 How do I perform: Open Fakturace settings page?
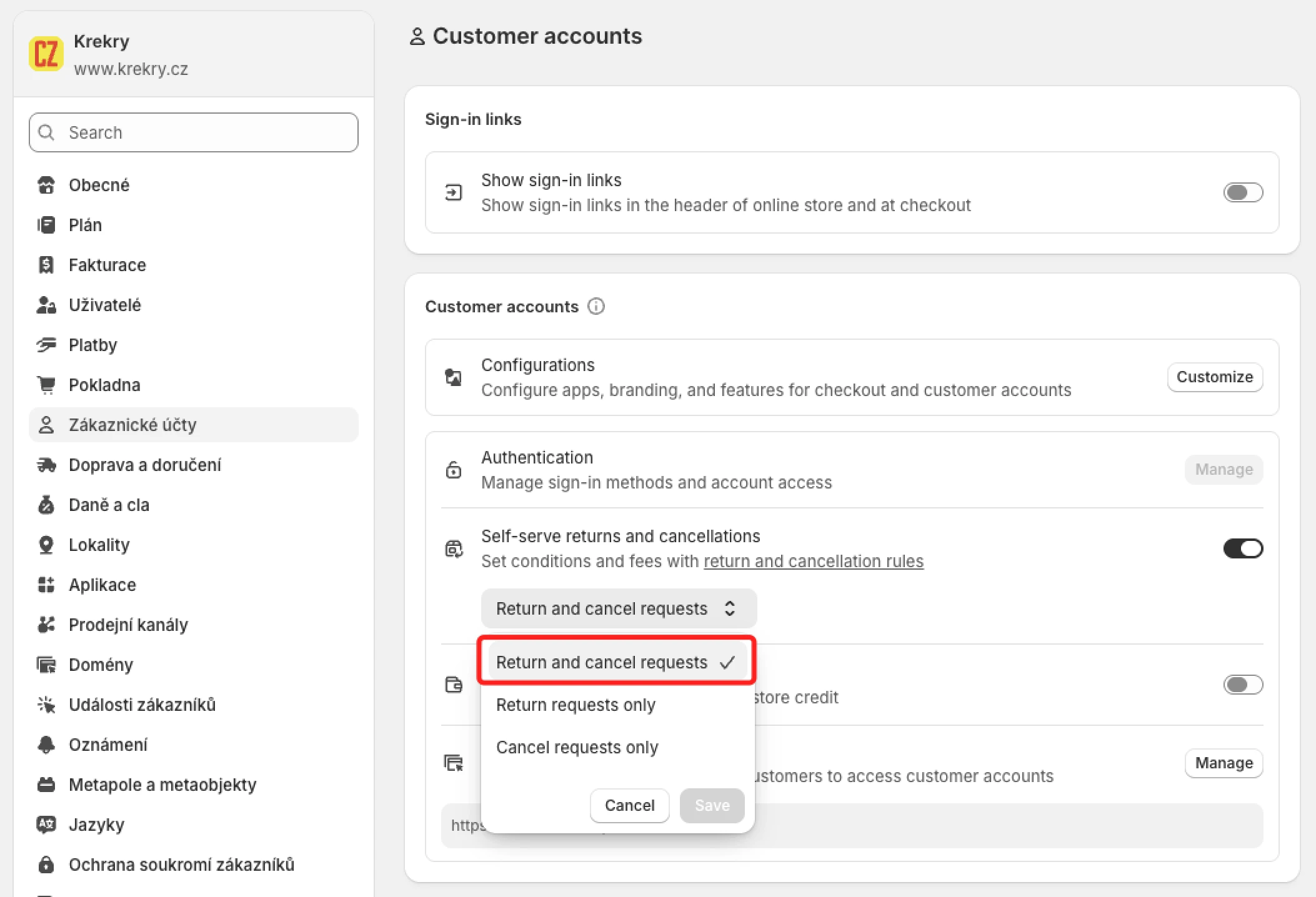(194, 265)
